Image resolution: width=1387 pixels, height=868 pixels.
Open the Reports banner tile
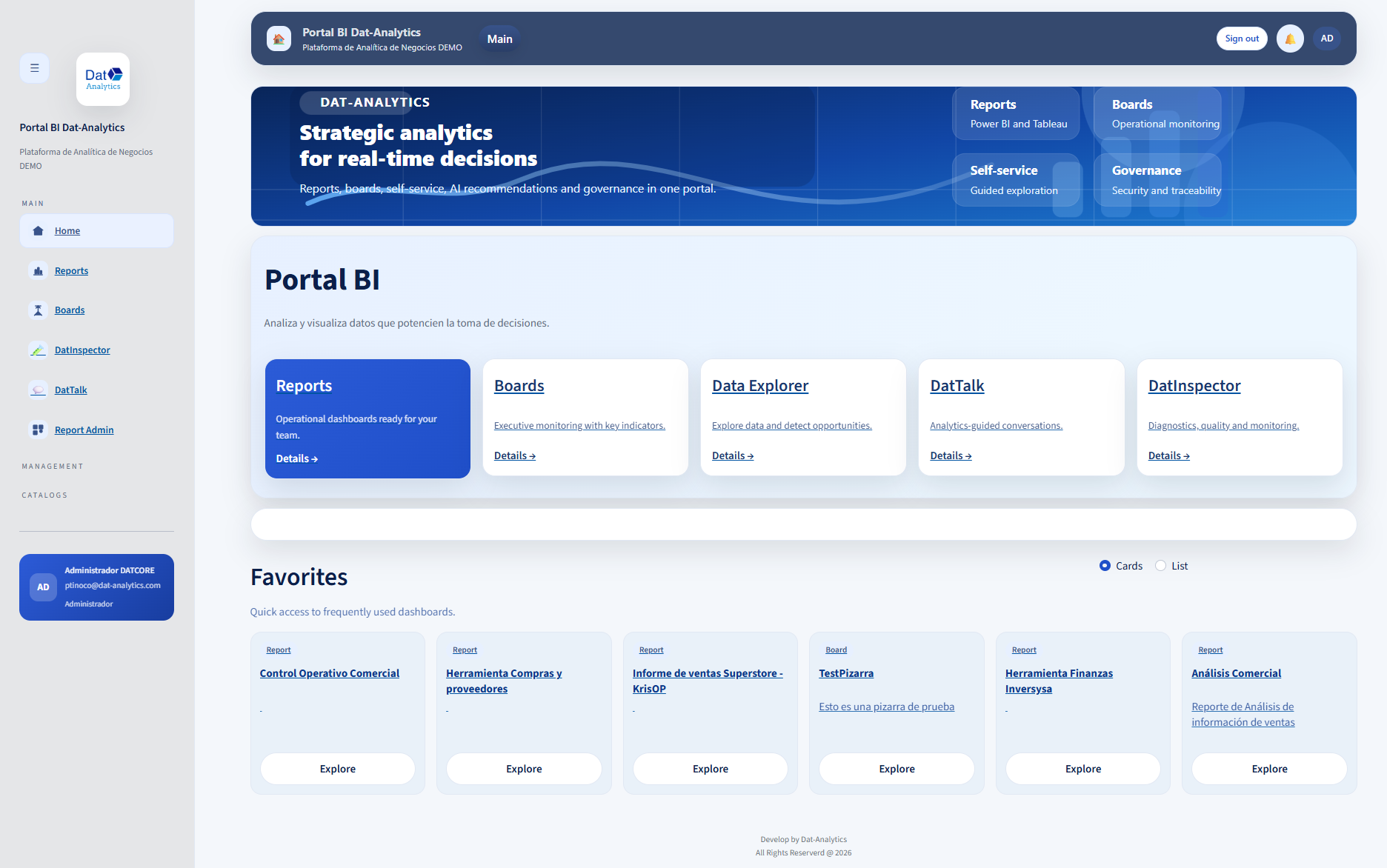(x=1016, y=113)
